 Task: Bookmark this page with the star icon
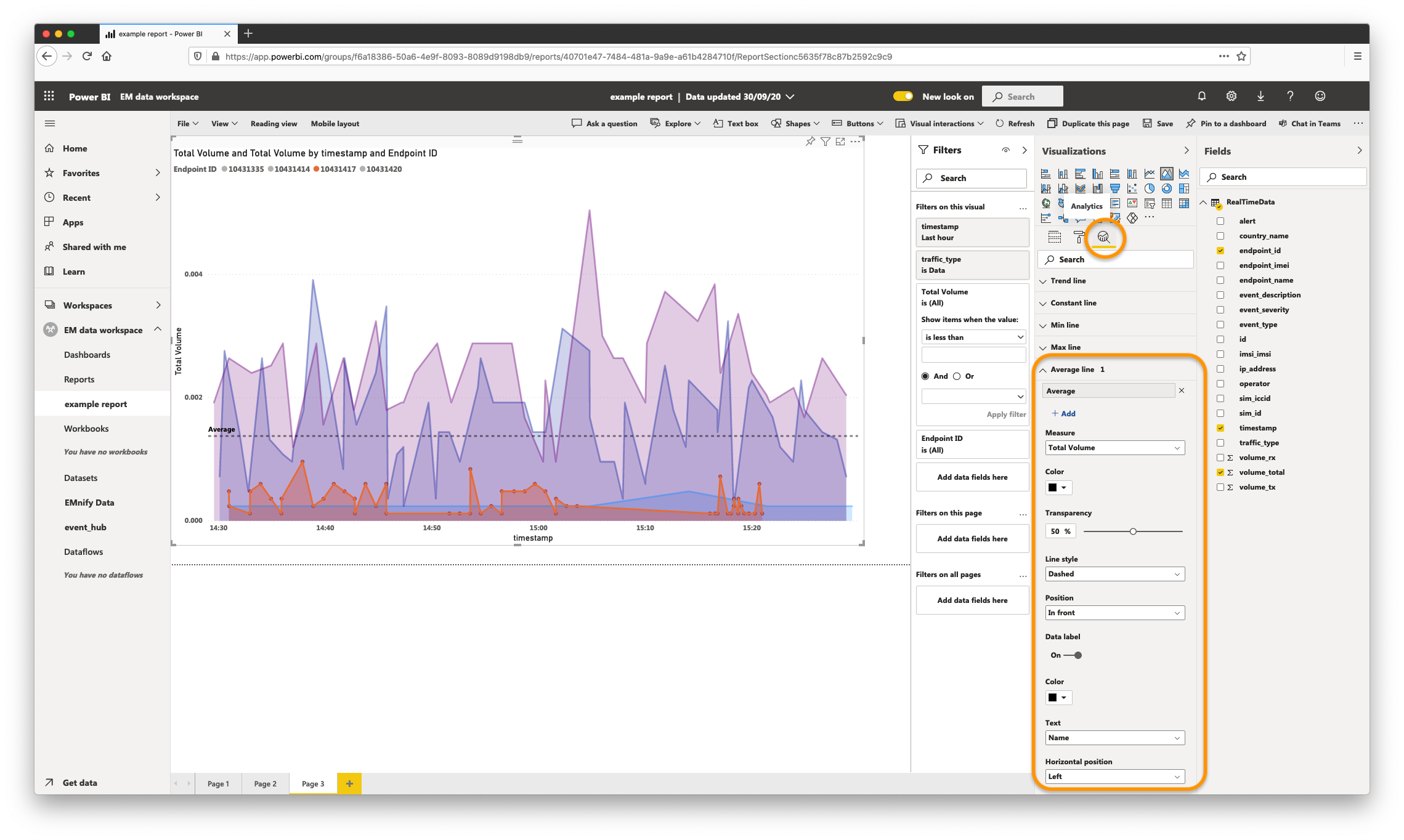[1241, 56]
